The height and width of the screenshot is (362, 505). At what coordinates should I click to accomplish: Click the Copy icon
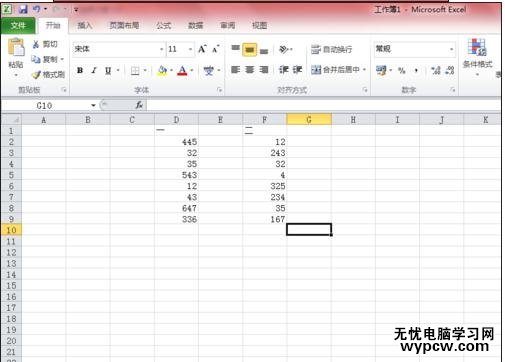pos(36,59)
